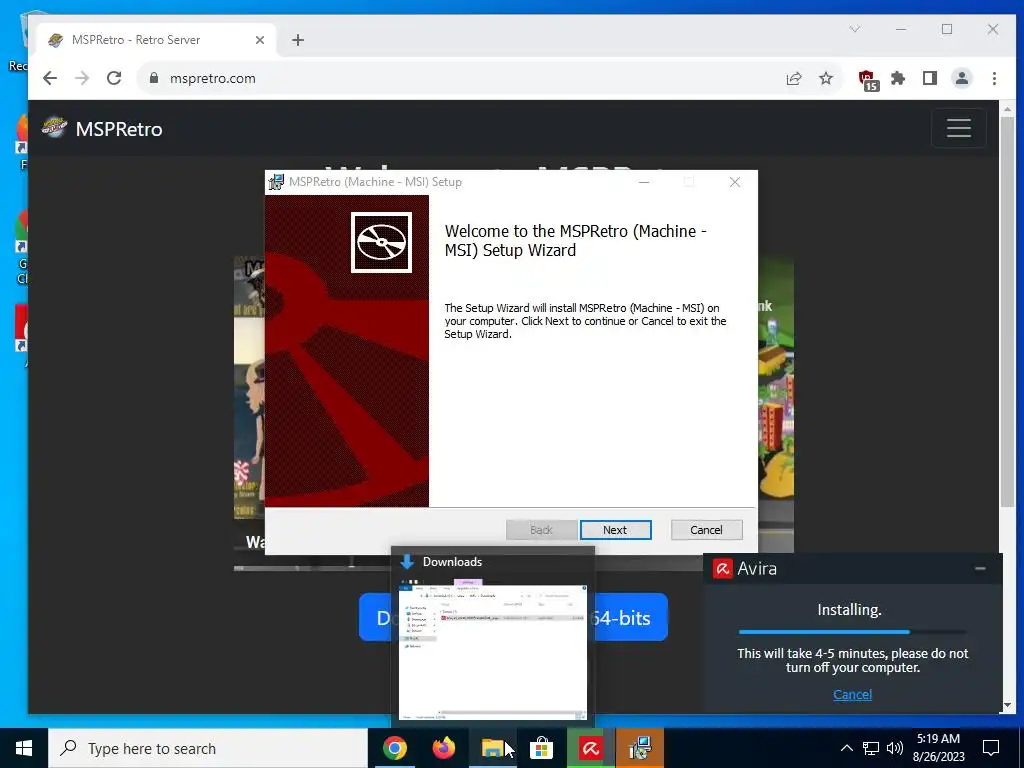Image resolution: width=1024 pixels, height=768 pixels.
Task: Click the Avira installation progress bar
Action: pos(852,632)
